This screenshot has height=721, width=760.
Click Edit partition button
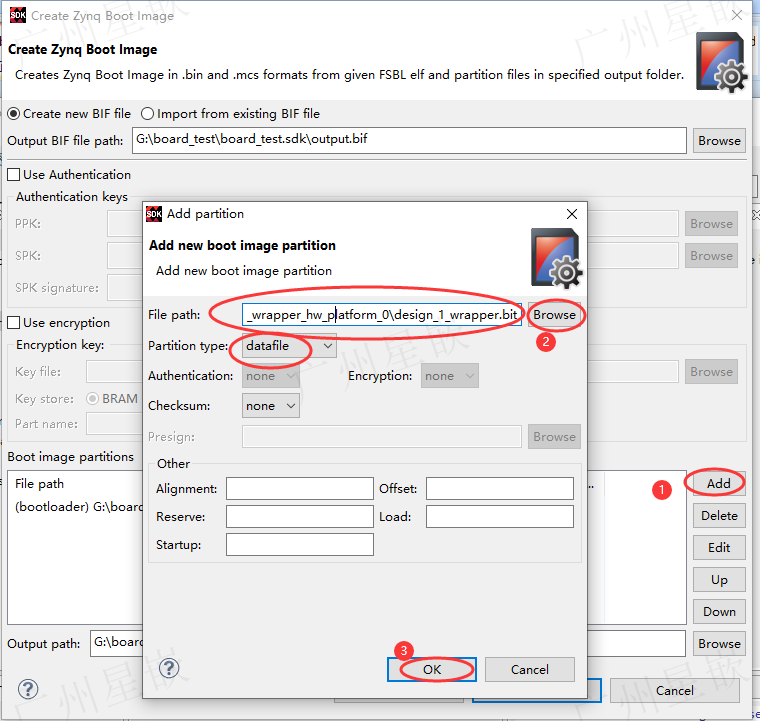[719, 548]
